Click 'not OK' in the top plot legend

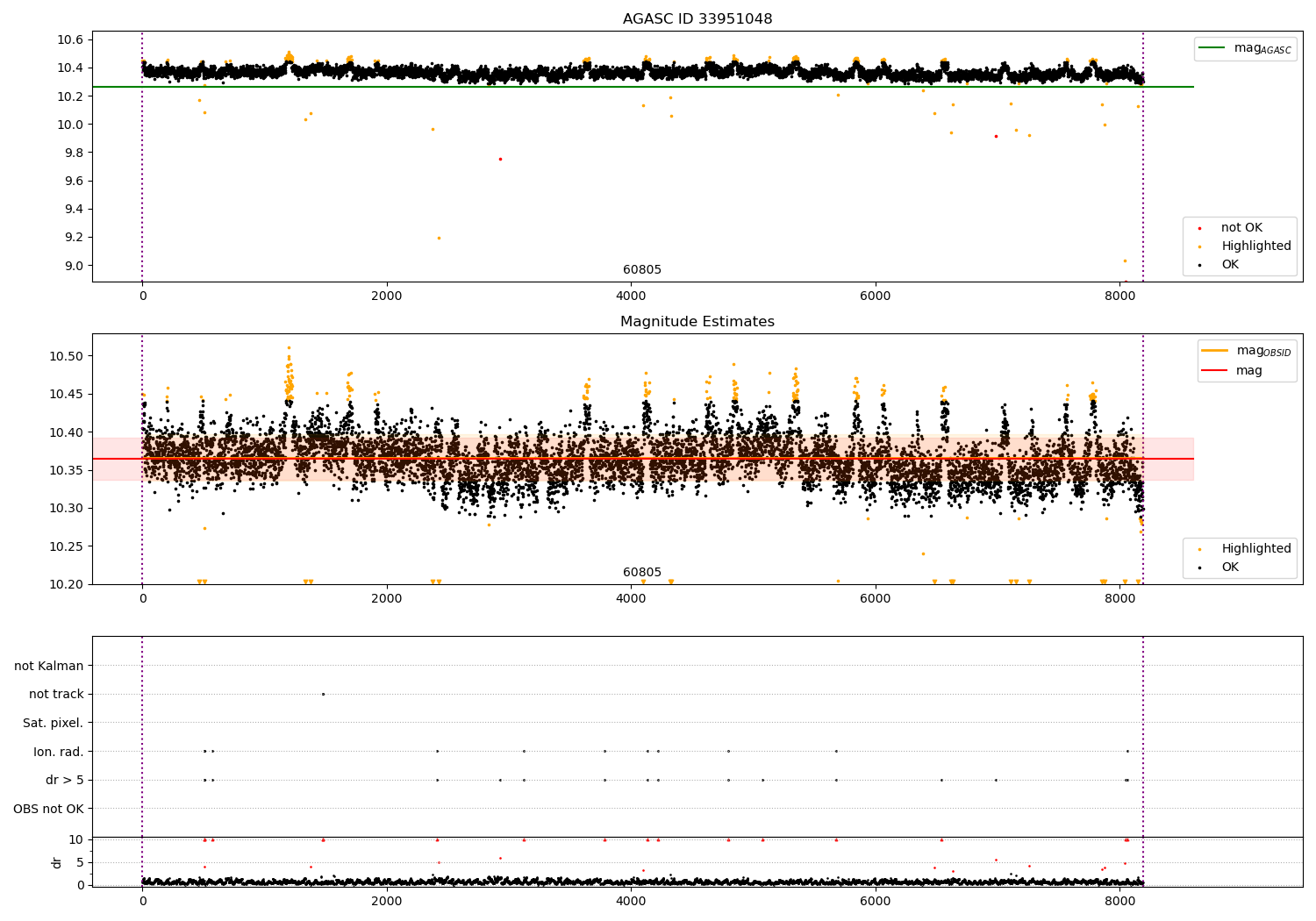click(1241, 228)
